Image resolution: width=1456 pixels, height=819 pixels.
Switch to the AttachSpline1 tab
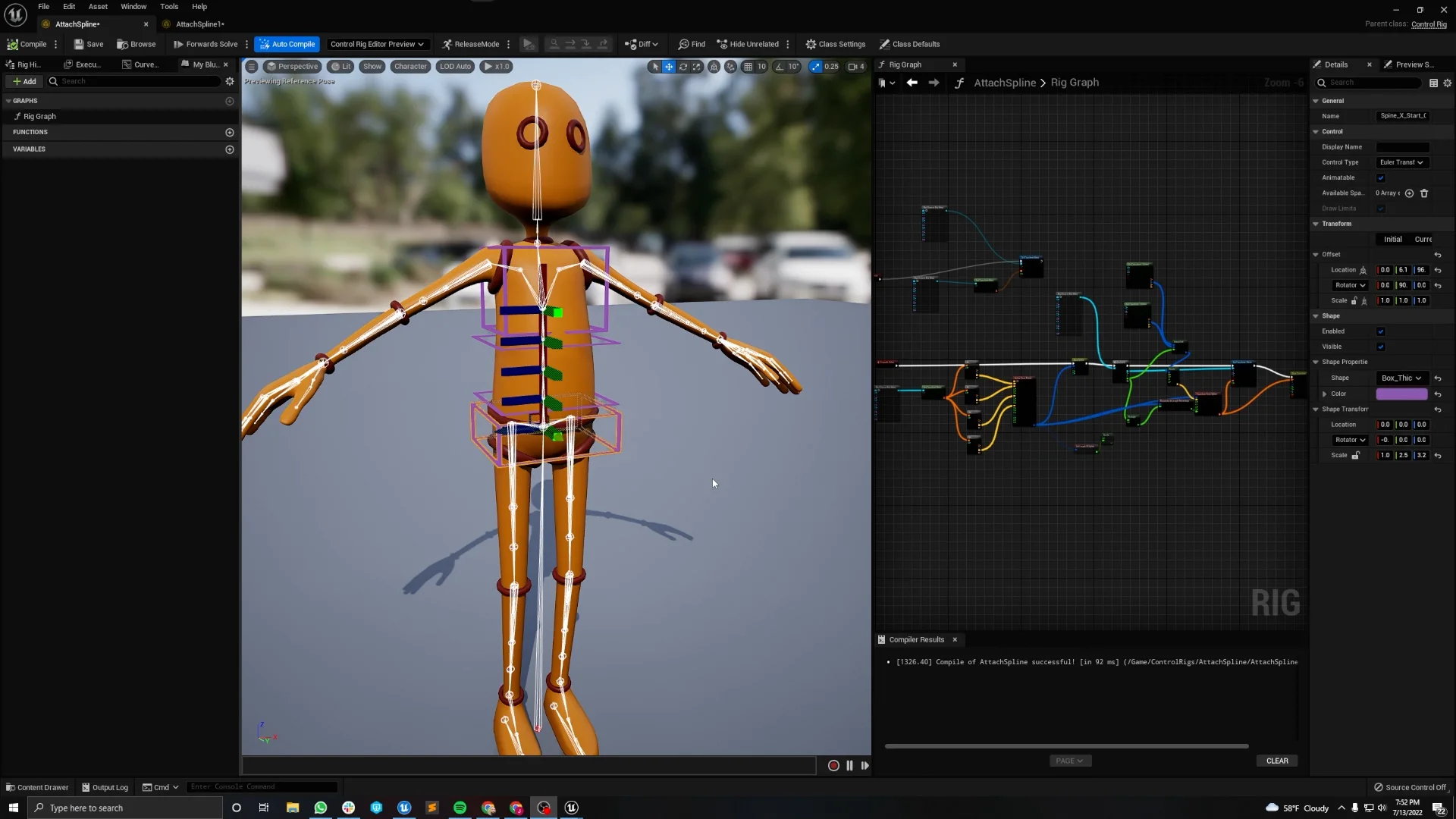199,24
